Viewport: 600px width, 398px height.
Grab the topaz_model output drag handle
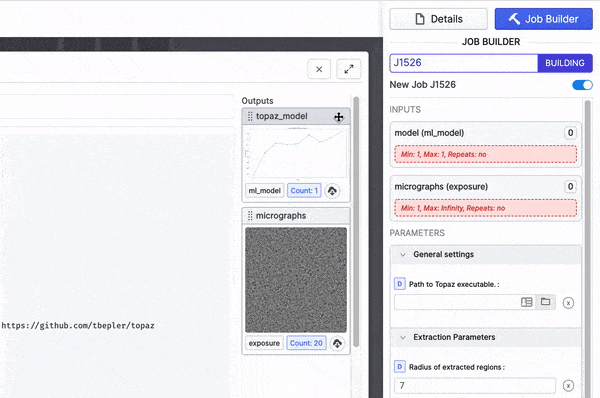pos(250,116)
